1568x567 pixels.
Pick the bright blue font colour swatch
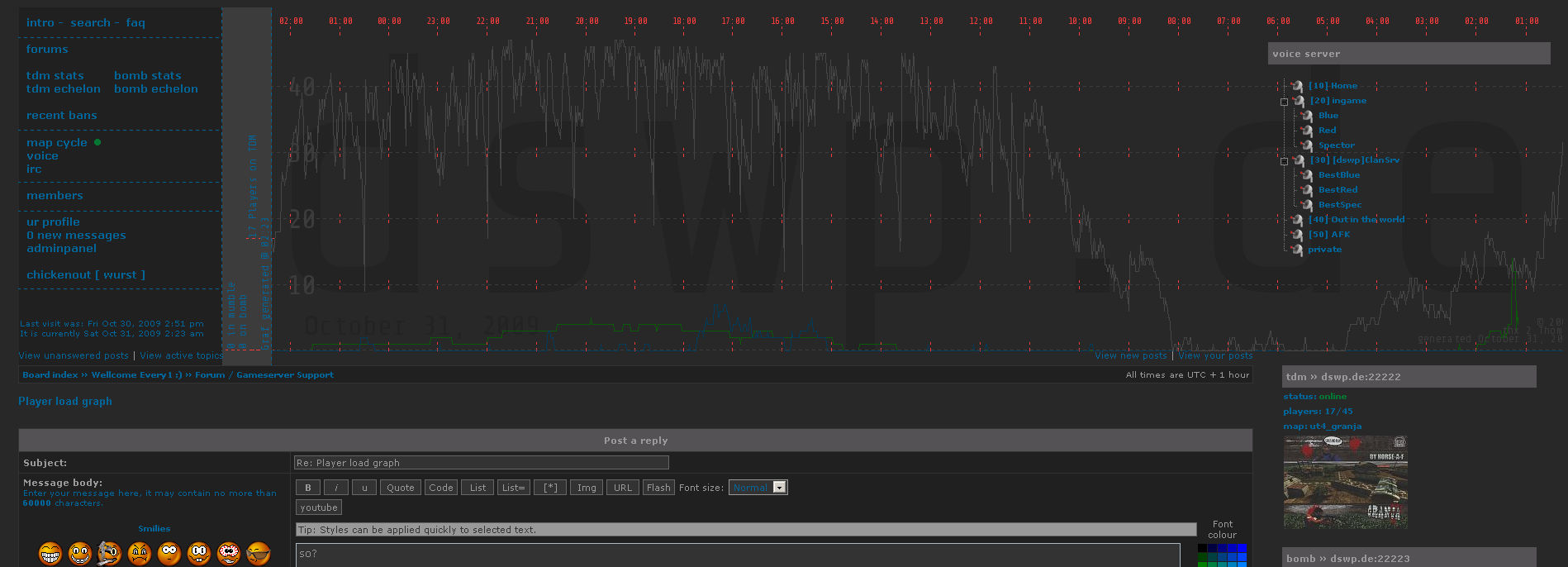coord(1242,548)
